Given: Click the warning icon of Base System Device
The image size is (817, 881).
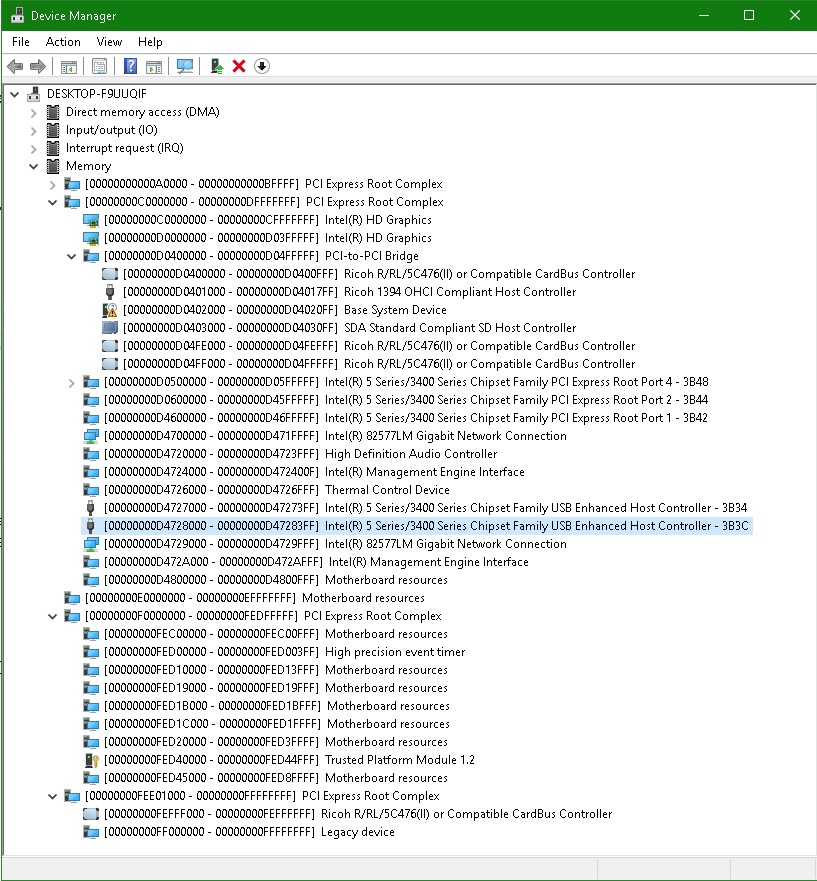Looking at the screenshot, I should 110,310.
